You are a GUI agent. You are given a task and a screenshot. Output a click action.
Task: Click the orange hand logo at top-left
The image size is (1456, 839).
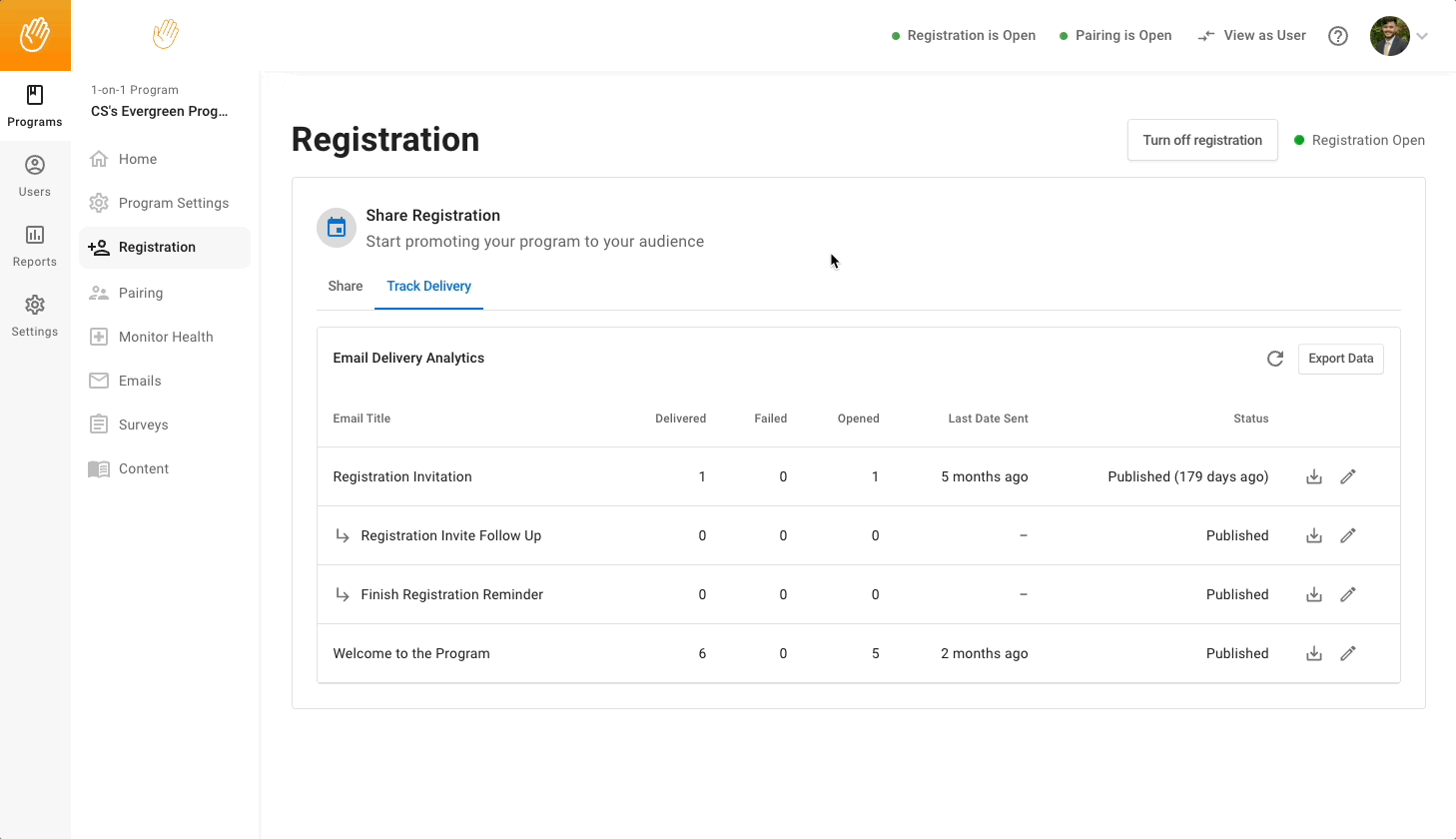[35, 35]
